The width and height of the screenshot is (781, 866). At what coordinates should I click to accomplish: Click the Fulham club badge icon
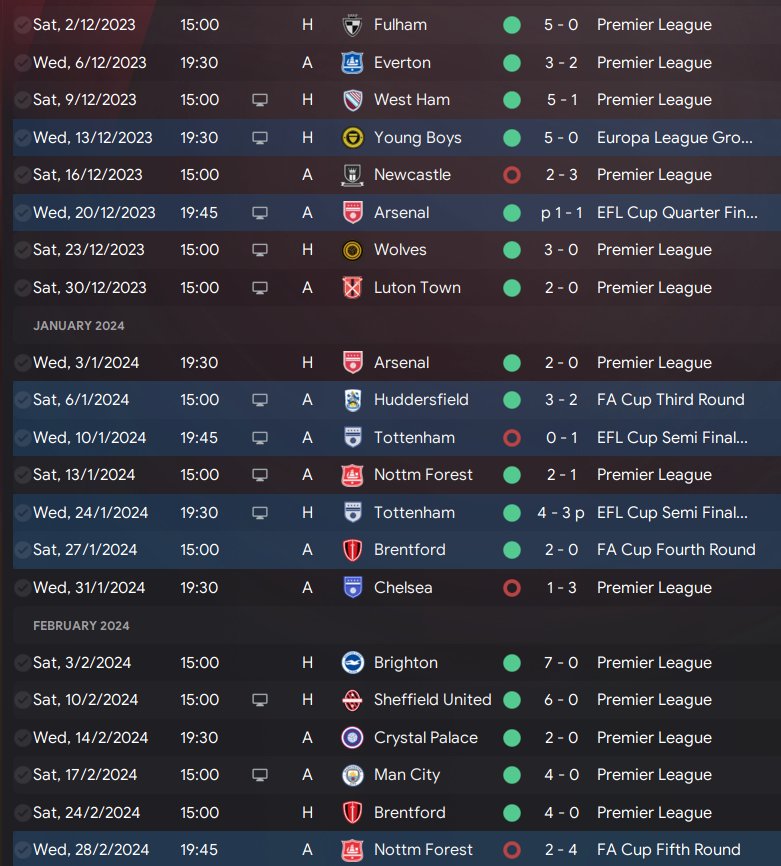click(x=351, y=25)
